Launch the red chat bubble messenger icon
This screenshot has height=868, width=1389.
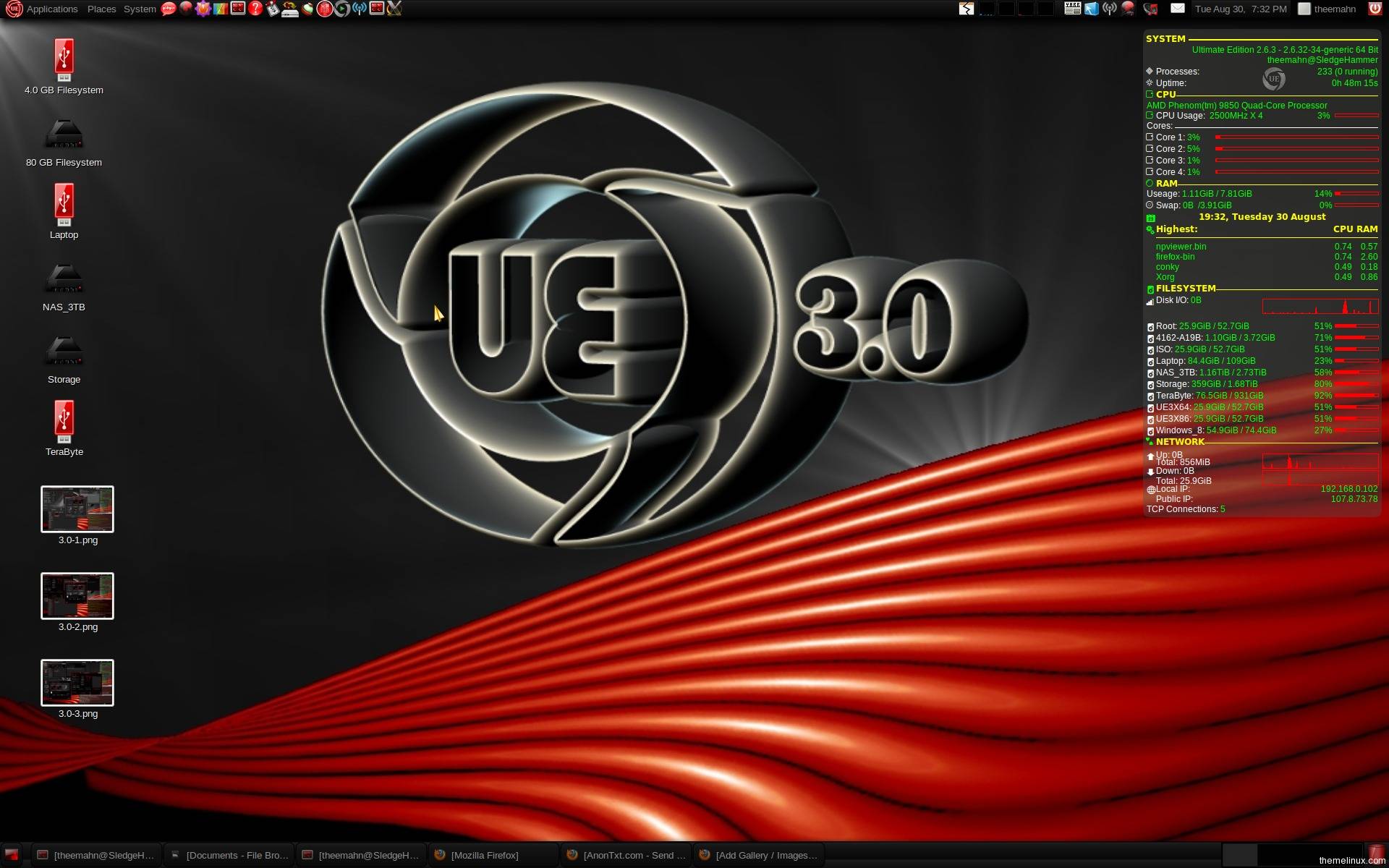click(x=169, y=9)
